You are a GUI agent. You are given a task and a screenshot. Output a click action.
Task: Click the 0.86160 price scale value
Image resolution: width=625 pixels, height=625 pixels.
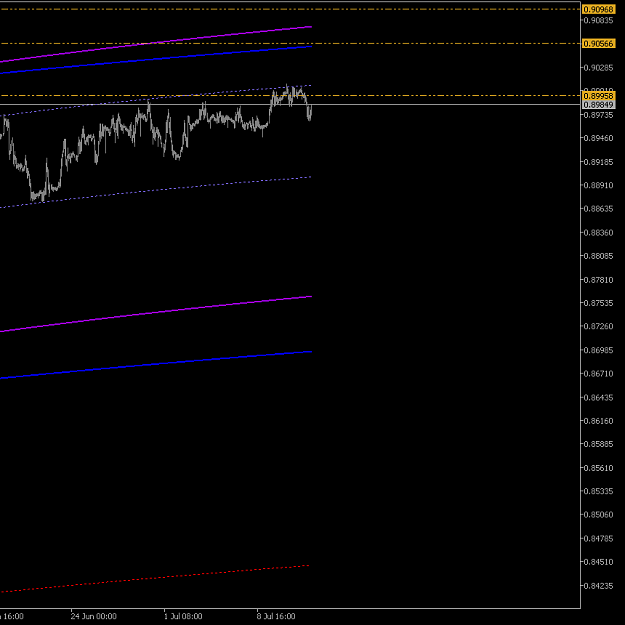click(x=598, y=421)
